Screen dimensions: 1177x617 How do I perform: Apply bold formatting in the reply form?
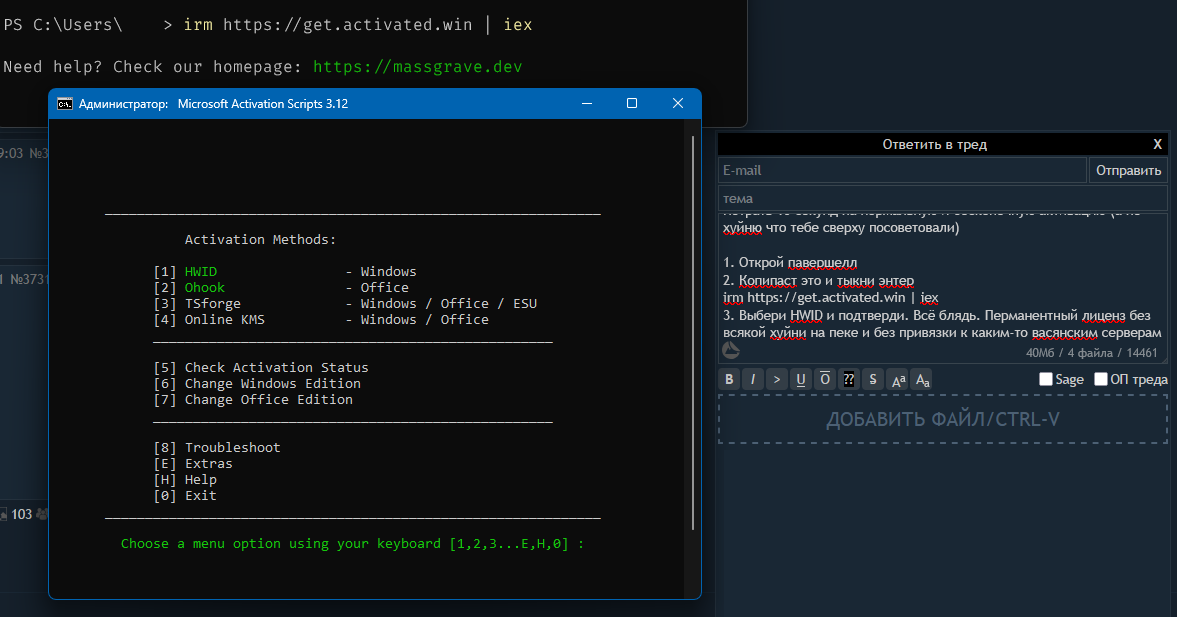[x=729, y=379]
